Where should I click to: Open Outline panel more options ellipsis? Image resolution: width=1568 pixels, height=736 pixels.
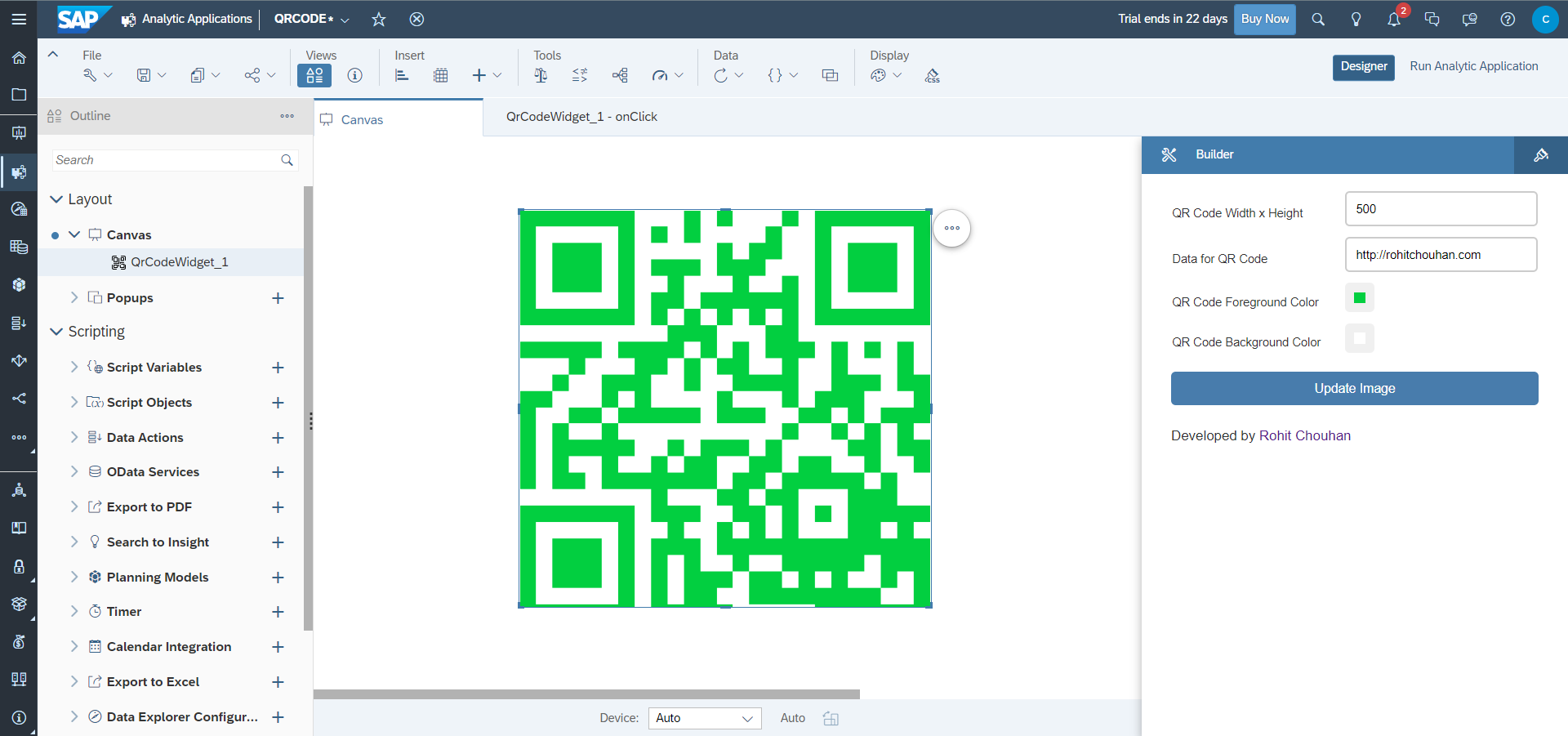287,116
